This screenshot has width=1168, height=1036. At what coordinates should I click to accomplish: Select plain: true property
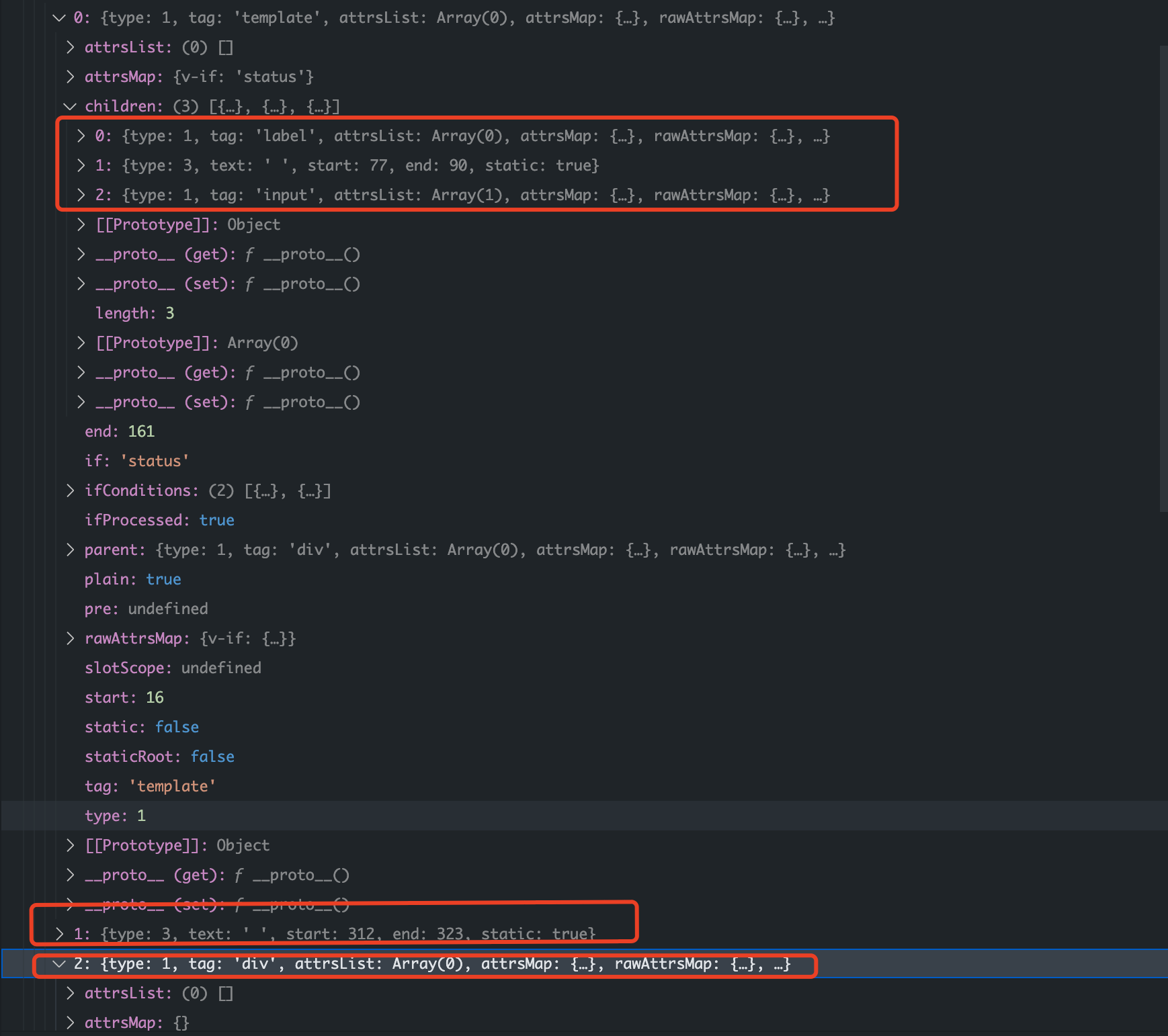point(133,580)
